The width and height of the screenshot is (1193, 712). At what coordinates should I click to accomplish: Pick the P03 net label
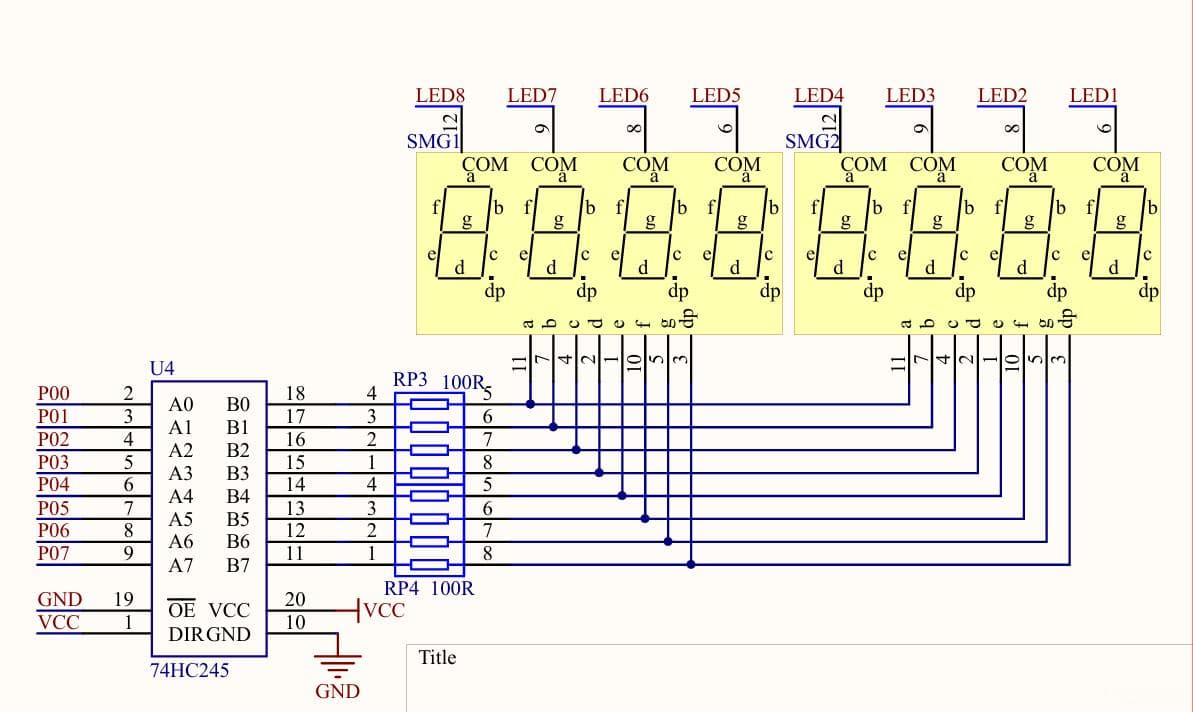53,462
